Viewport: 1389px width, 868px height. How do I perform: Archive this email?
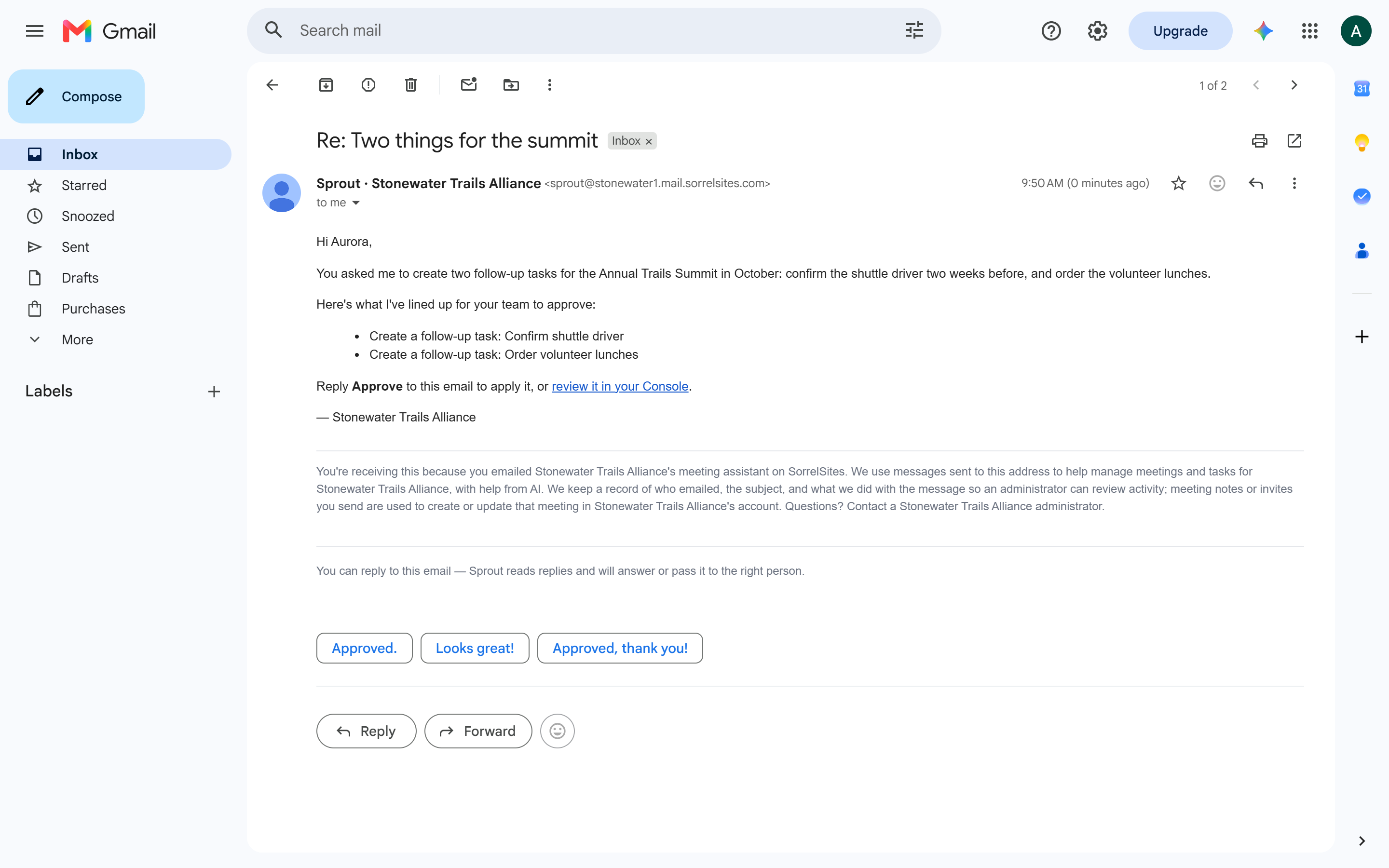click(326, 85)
